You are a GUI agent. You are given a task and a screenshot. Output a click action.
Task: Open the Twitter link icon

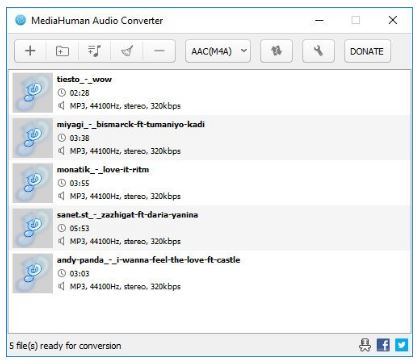(x=402, y=345)
